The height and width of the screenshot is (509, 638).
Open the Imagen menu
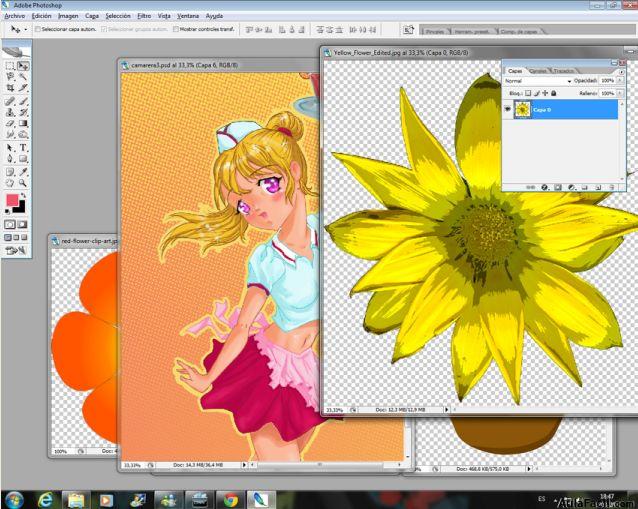click(x=68, y=16)
